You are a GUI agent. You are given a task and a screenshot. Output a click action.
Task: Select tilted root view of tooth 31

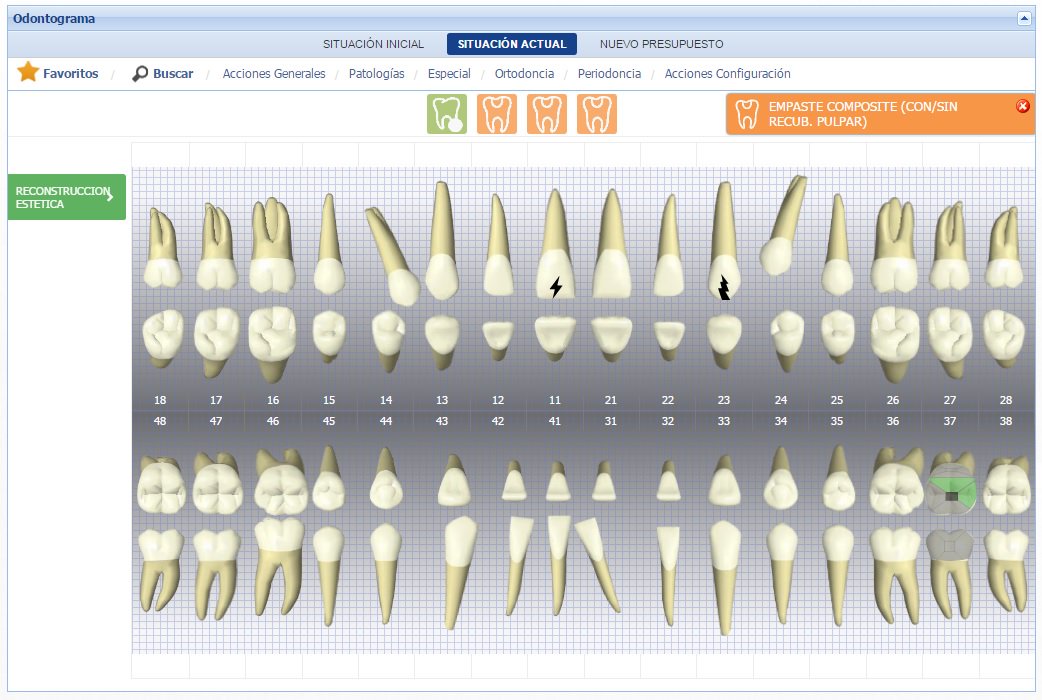[597, 565]
